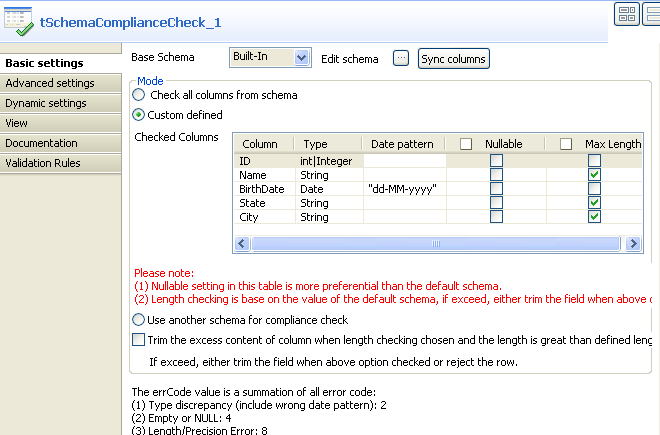Select Use another schema for compliance check
660x435 pixels.
(x=138, y=320)
